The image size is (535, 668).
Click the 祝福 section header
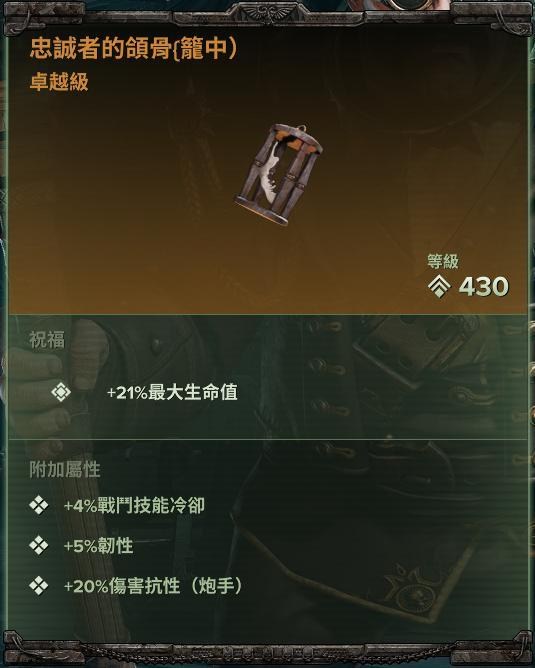pos(47,340)
